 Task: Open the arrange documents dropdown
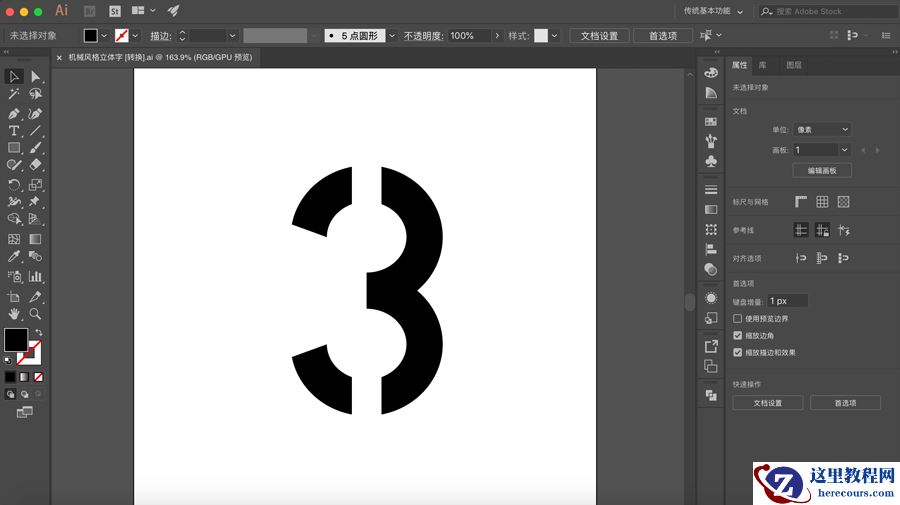coord(143,10)
